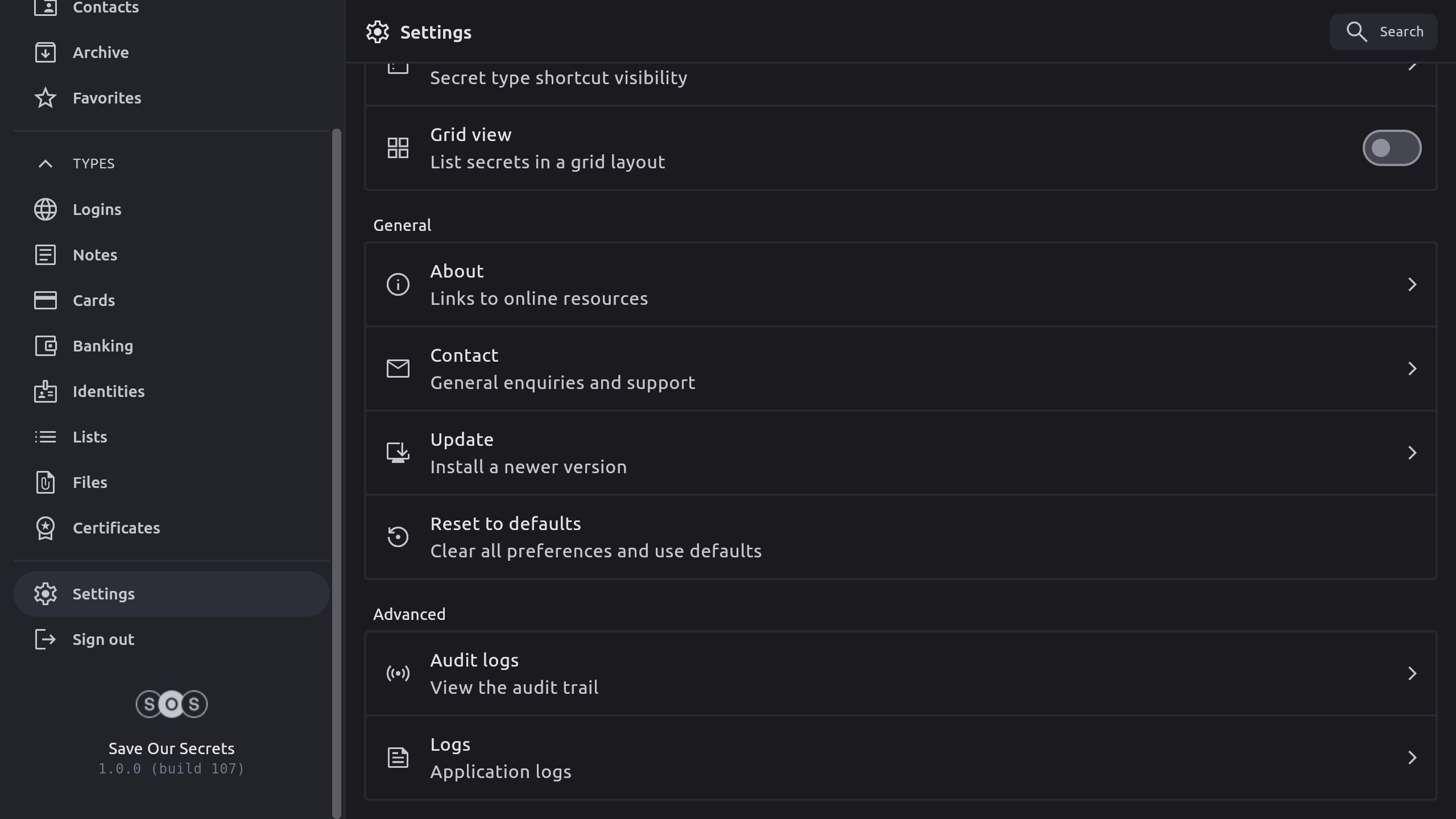The image size is (1456, 819).
Task: Go to Favorites in the sidebar
Action: pos(107,98)
